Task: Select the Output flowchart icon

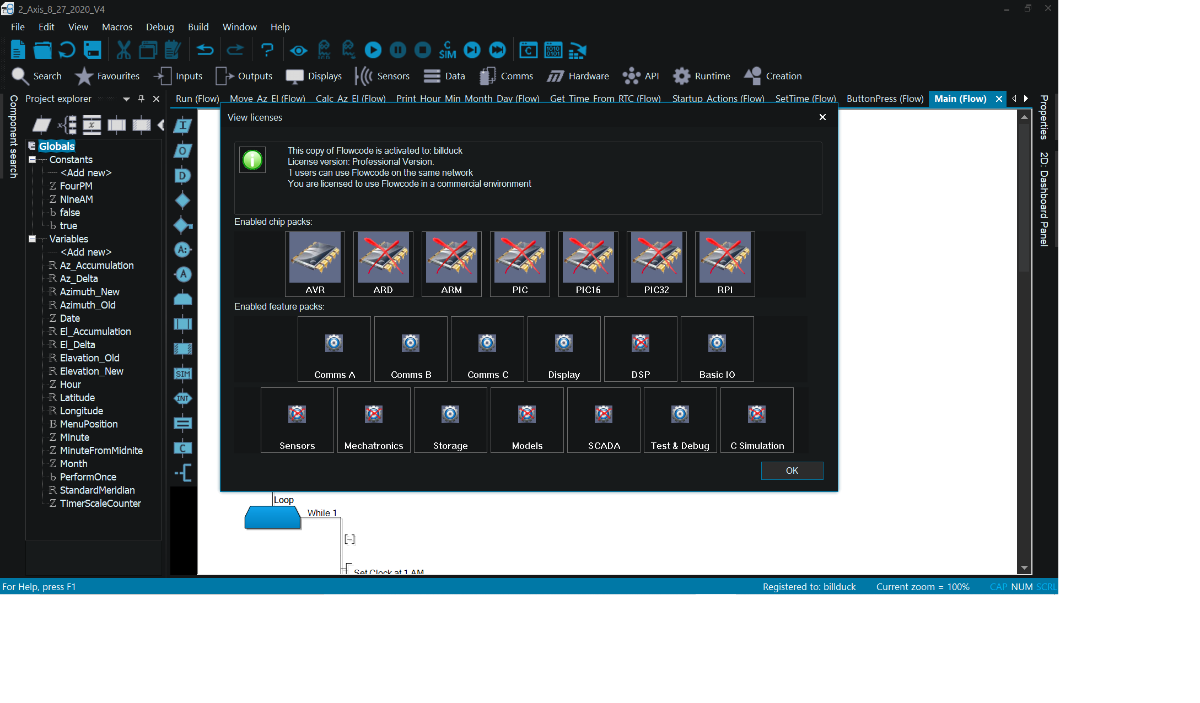Action: click(x=182, y=151)
